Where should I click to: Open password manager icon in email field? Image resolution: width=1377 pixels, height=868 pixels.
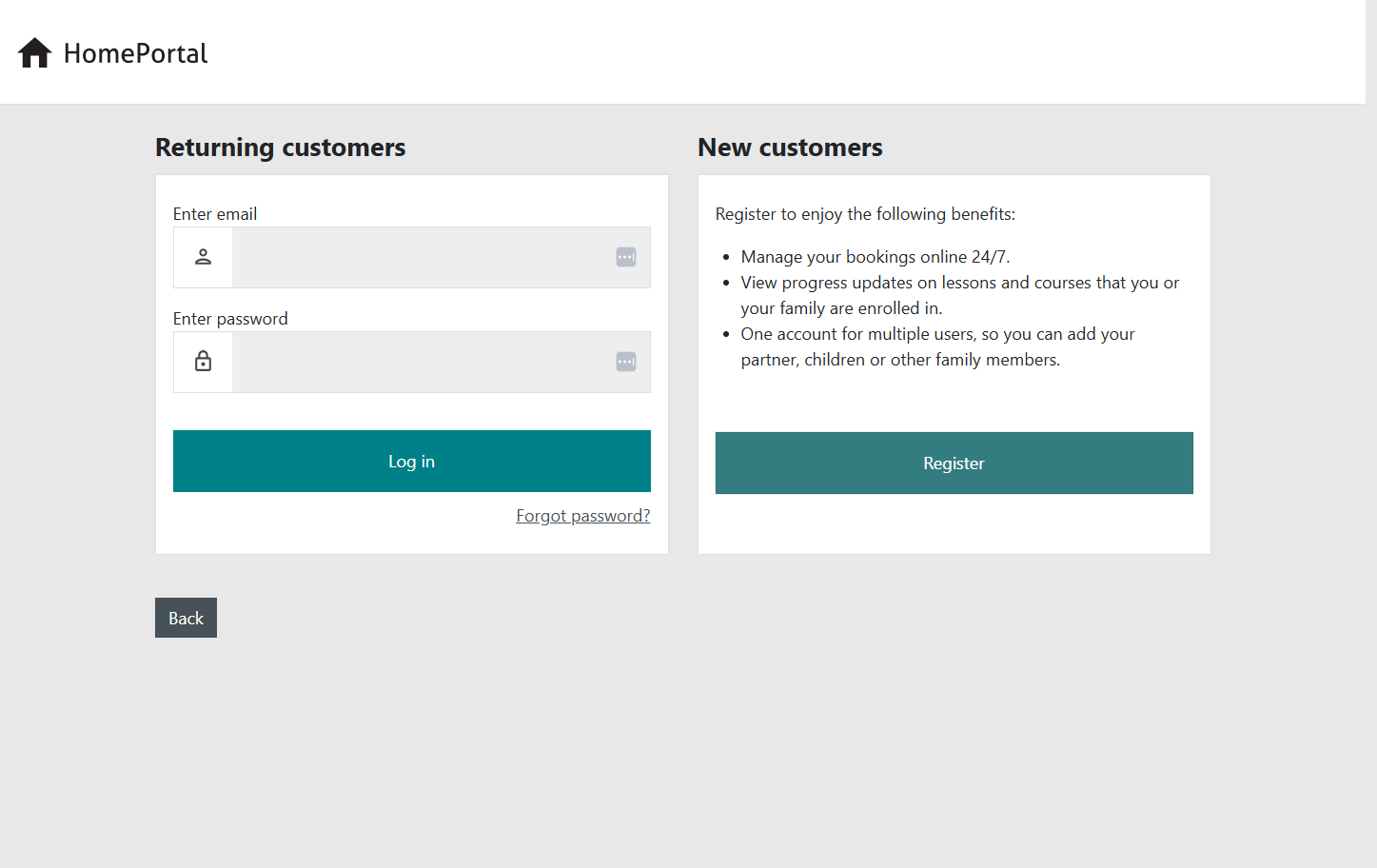[x=626, y=257]
